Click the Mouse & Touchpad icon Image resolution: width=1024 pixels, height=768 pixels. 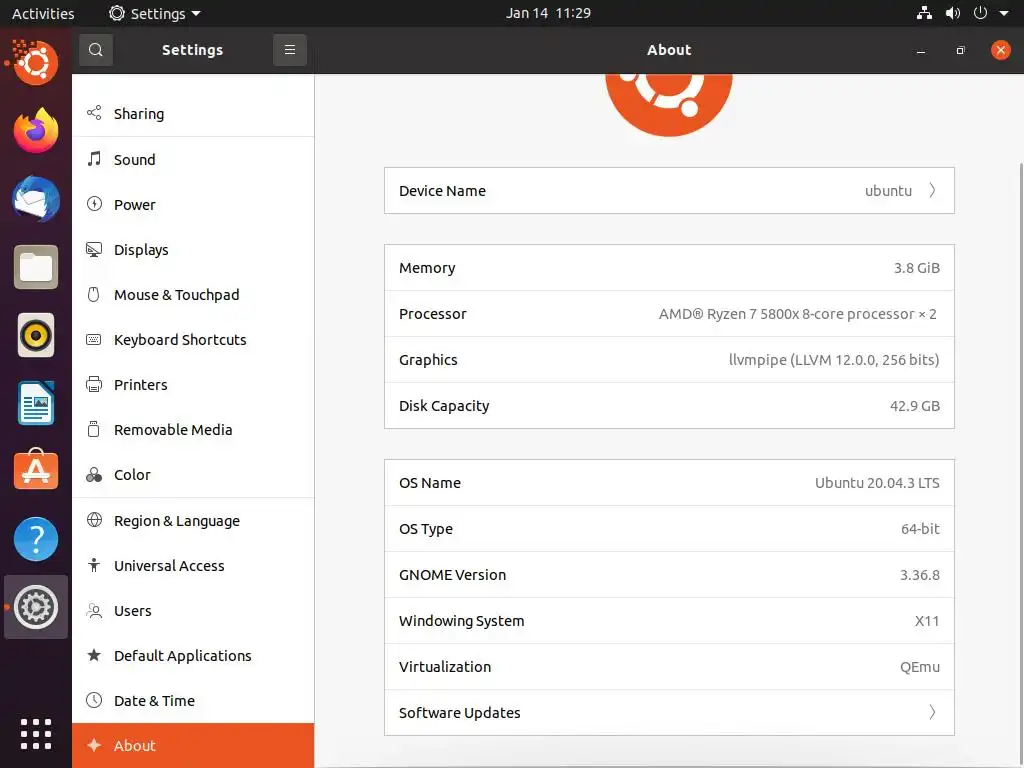[94, 295]
